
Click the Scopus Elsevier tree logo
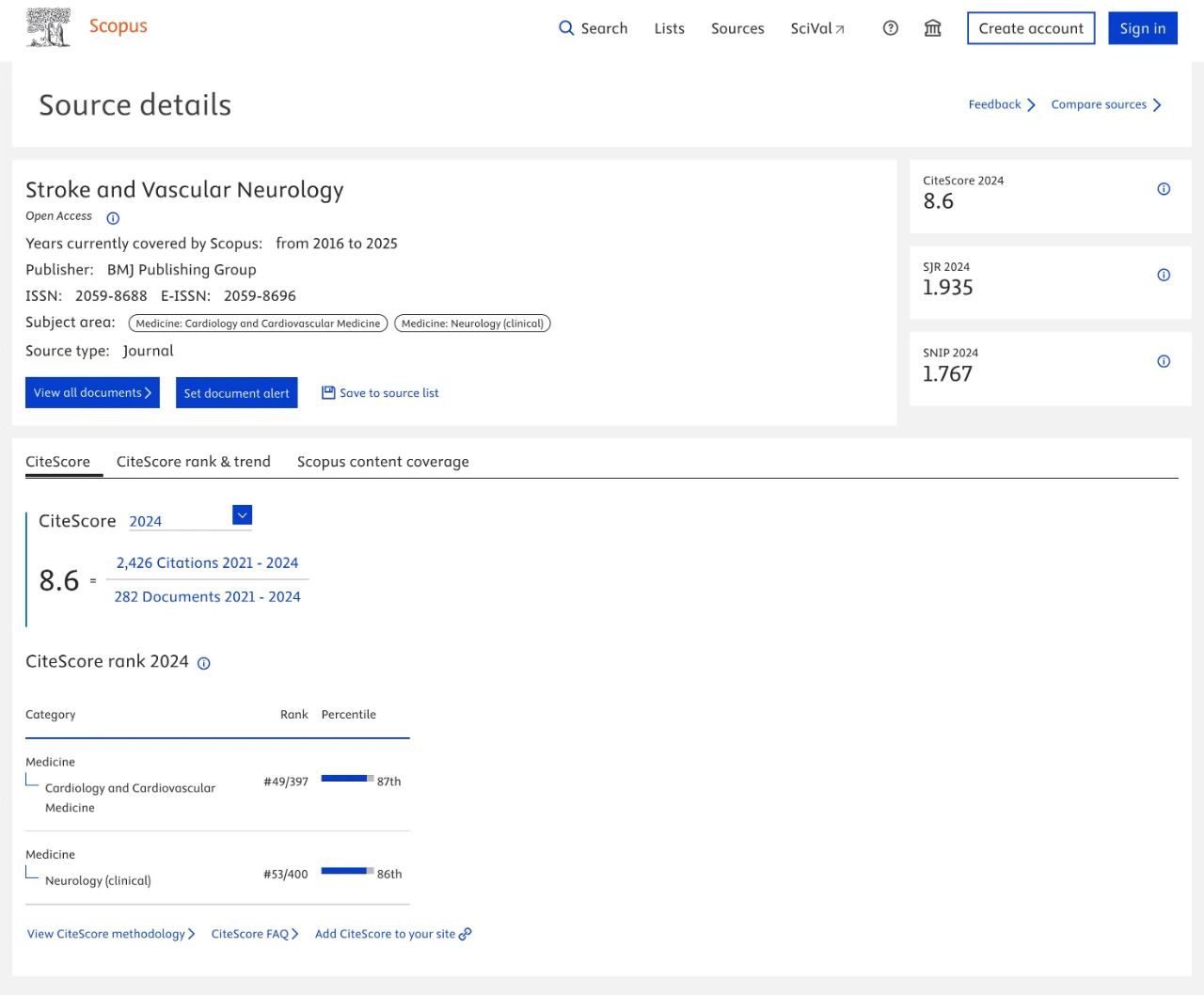point(49,28)
